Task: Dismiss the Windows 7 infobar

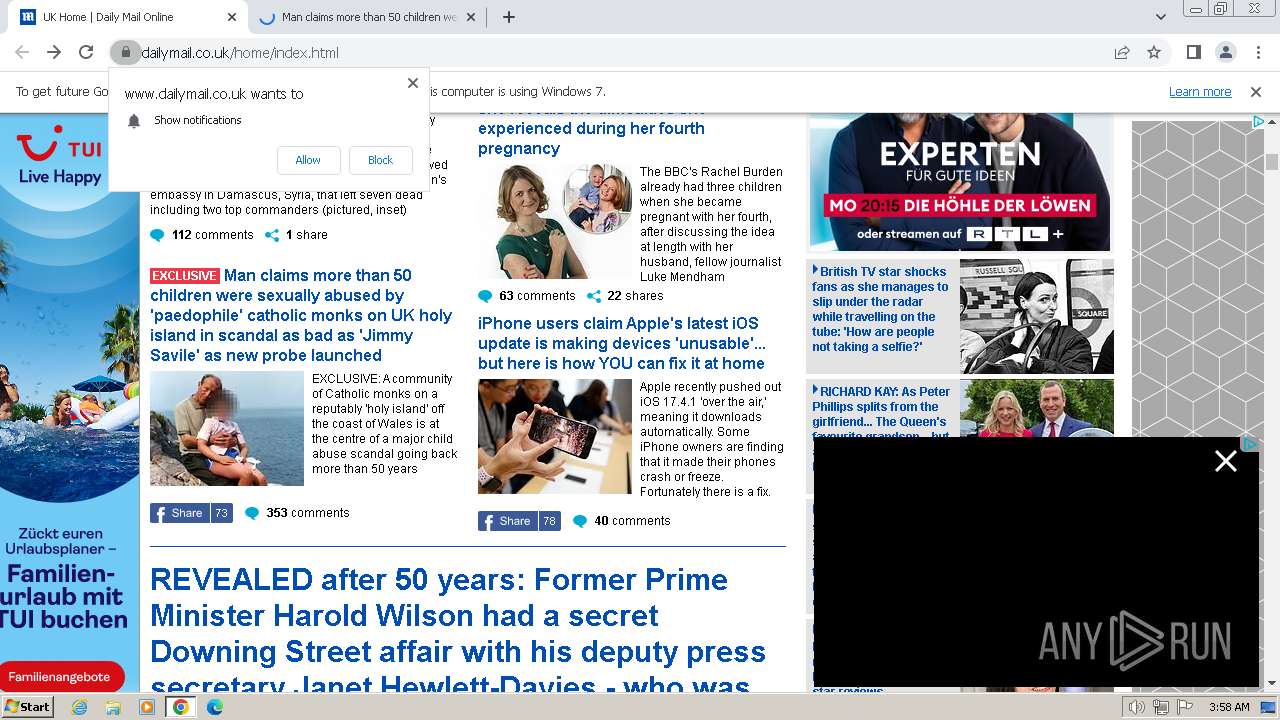Action: click(x=1256, y=91)
